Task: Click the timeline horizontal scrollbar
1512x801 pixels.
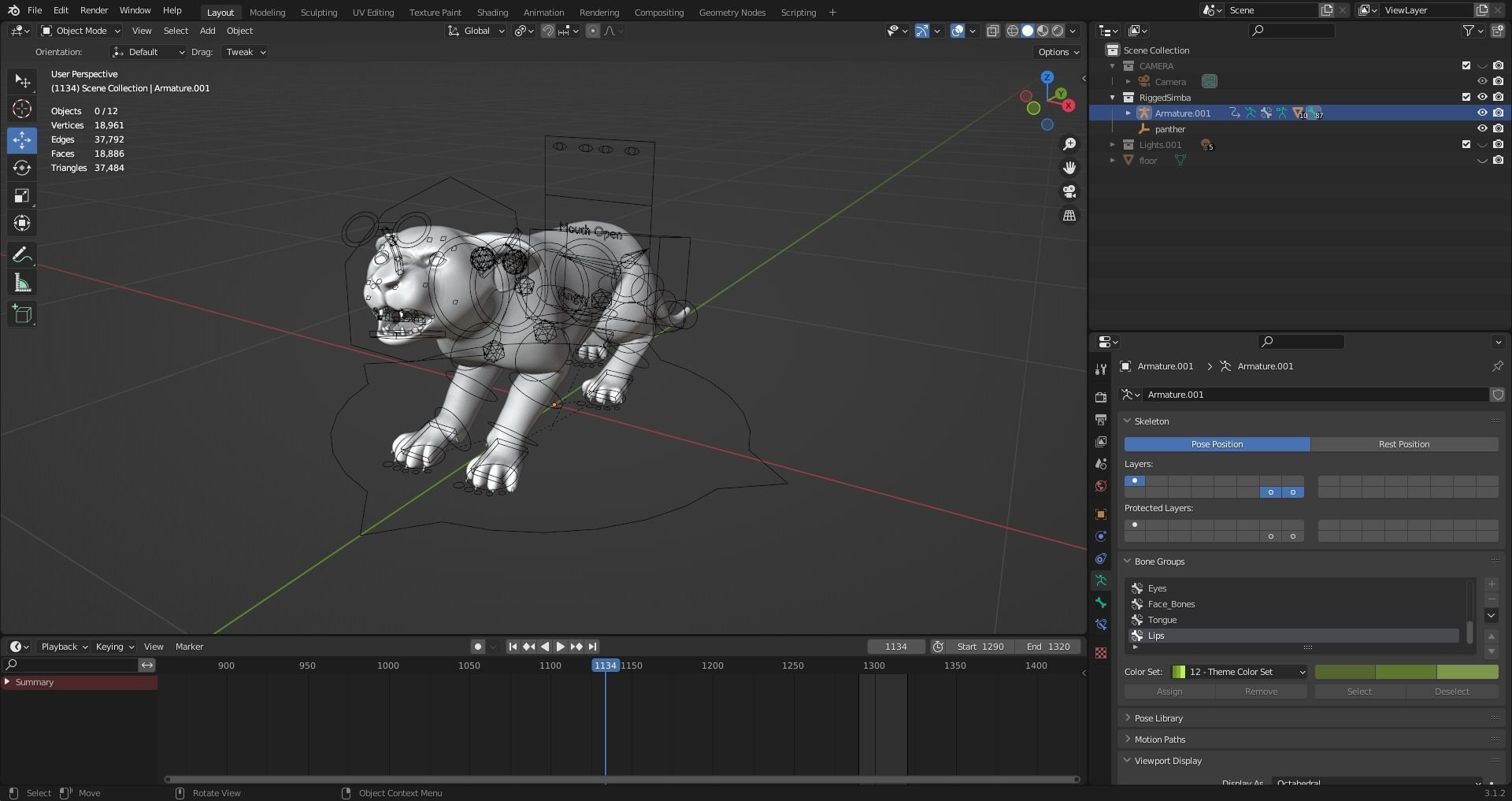Action: point(621,780)
